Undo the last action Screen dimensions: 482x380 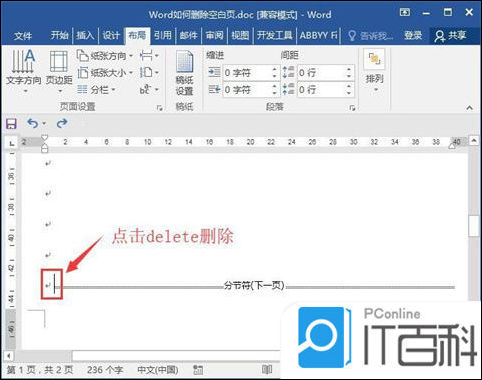pos(33,123)
